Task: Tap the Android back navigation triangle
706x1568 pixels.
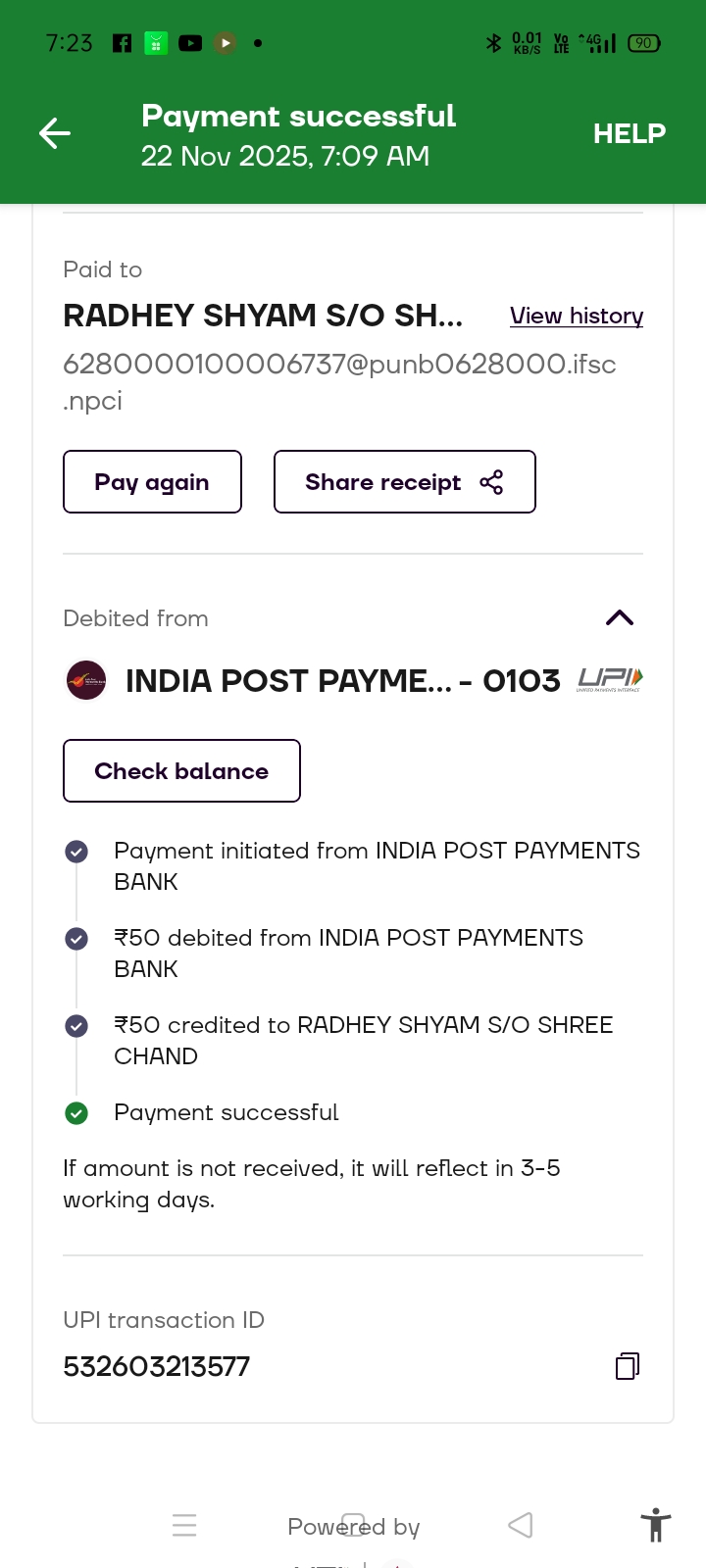Action: pyautogui.click(x=521, y=1525)
